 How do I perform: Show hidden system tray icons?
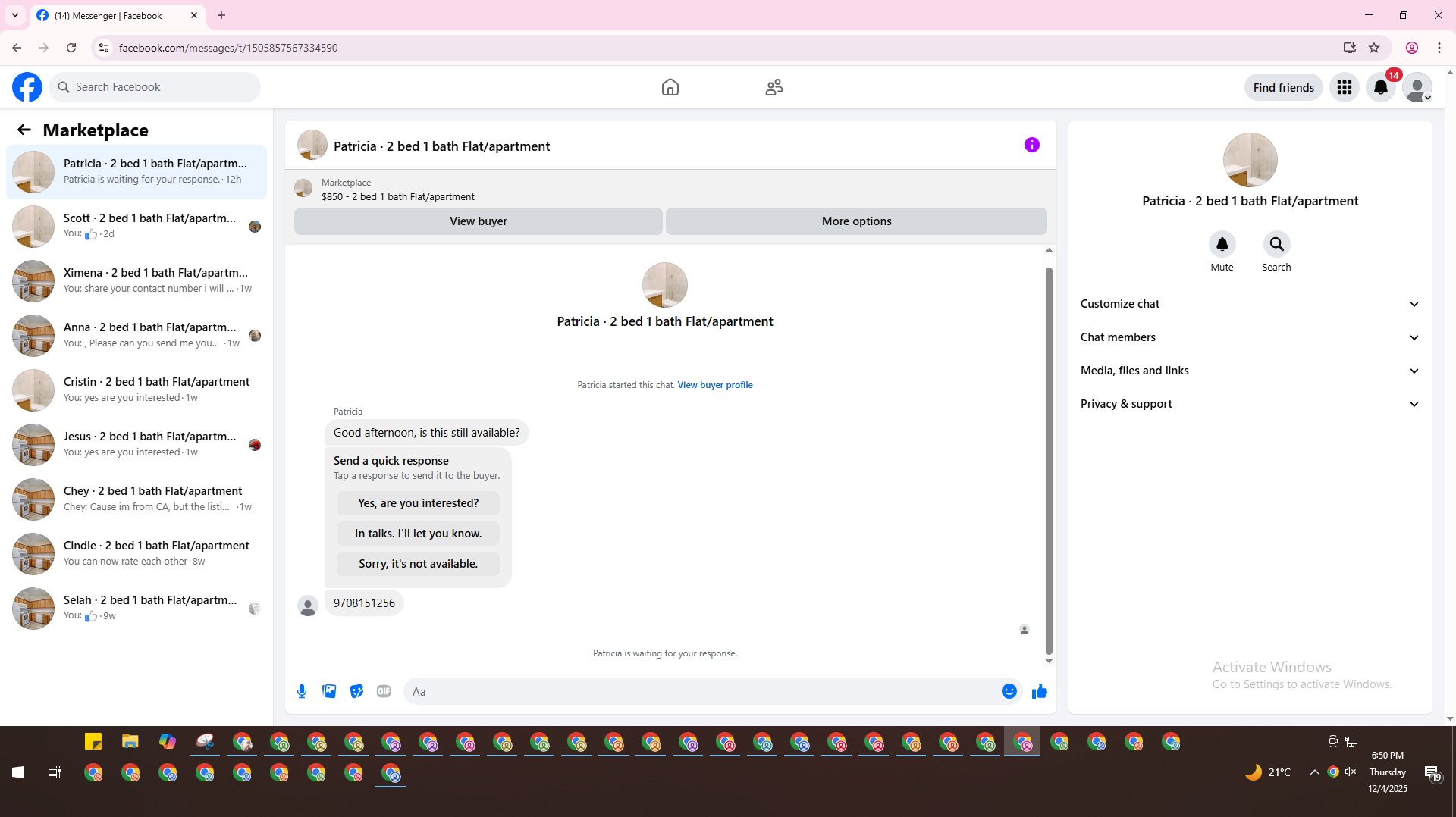tap(1314, 772)
